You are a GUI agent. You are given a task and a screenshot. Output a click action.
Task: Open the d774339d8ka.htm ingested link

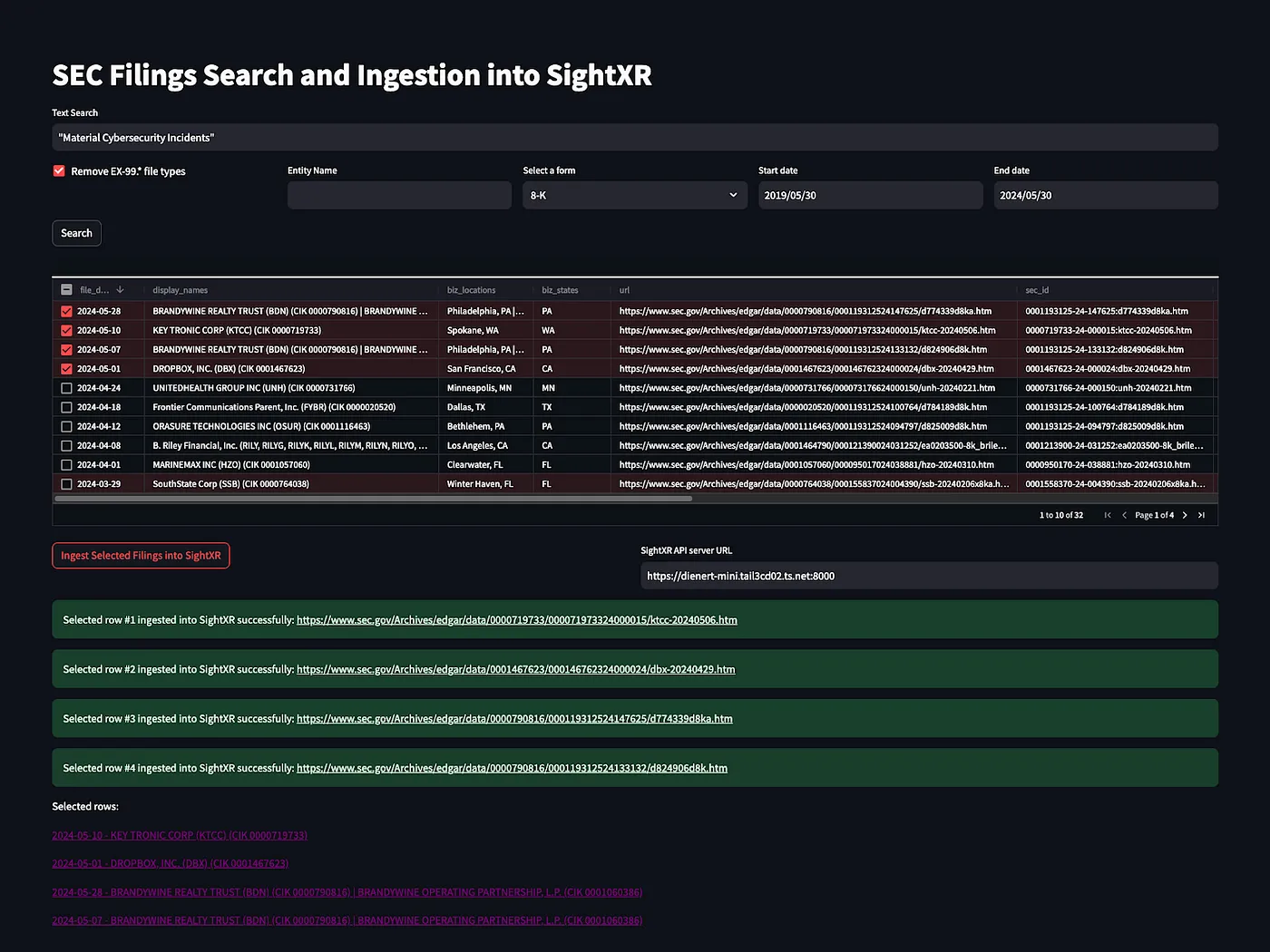pyautogui.click(x=514, y=719)
